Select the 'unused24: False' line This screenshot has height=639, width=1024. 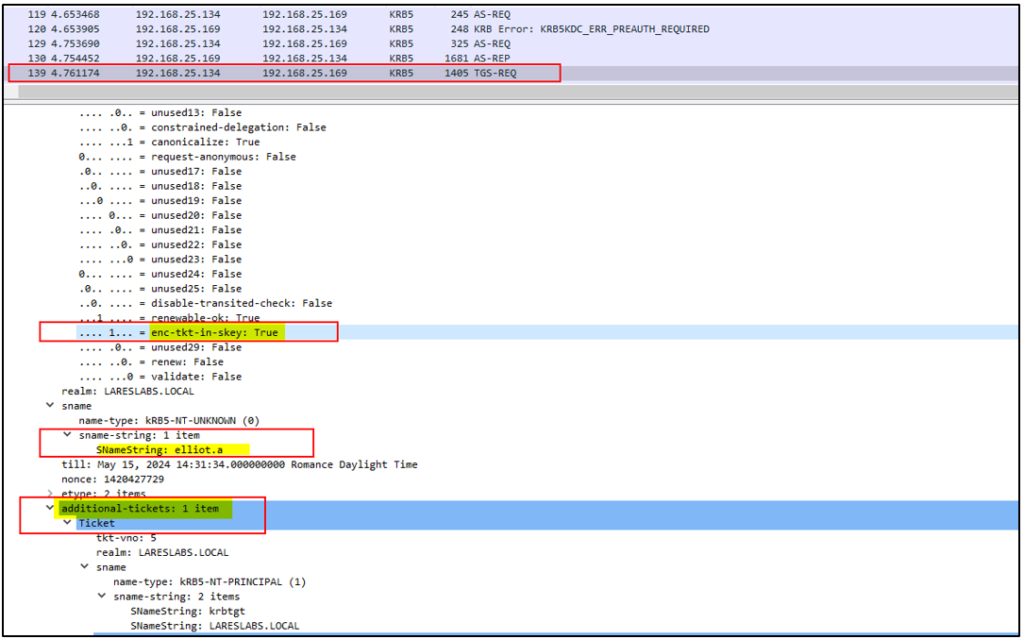pos(160,274)
